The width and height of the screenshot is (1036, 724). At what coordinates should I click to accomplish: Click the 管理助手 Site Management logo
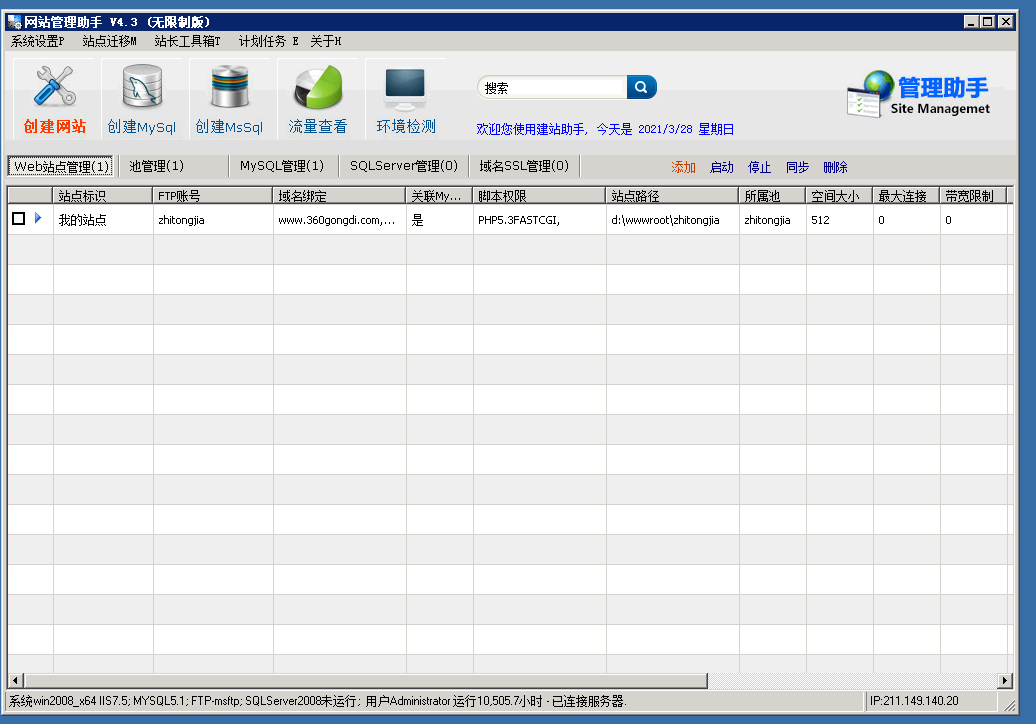(x=917, y=93)
